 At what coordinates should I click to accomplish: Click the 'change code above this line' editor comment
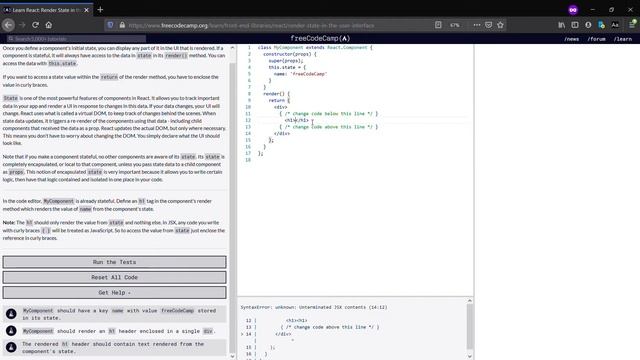tap(329, 127)
